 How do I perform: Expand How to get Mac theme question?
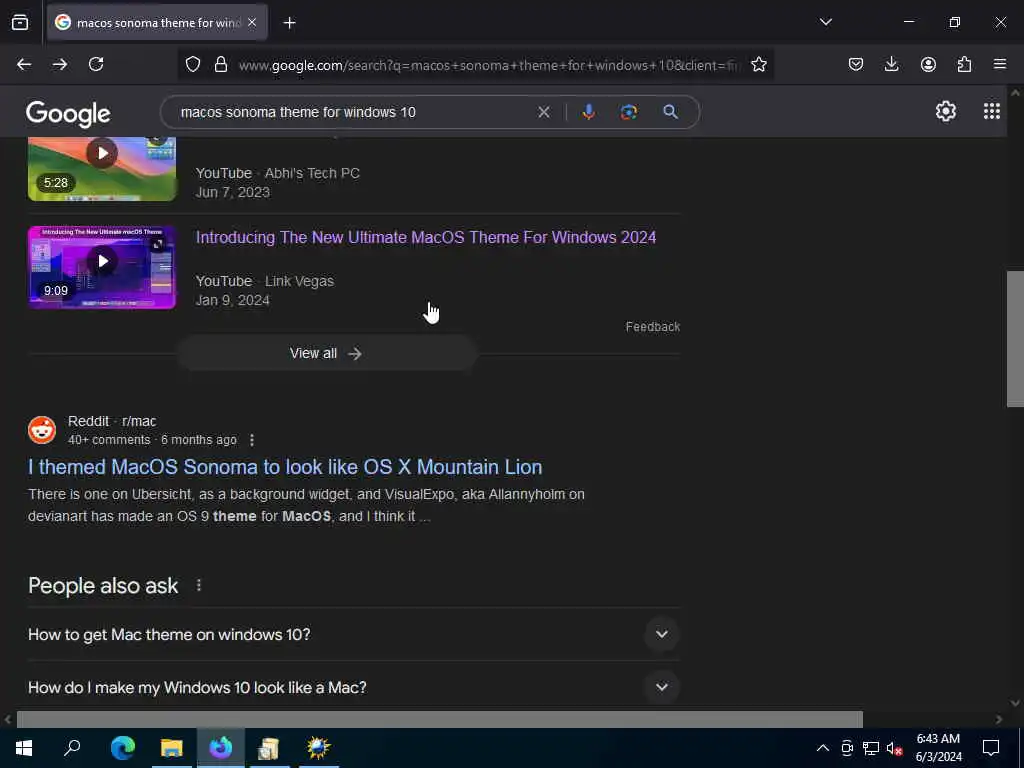pyautogui.click(x=354, y=634)
